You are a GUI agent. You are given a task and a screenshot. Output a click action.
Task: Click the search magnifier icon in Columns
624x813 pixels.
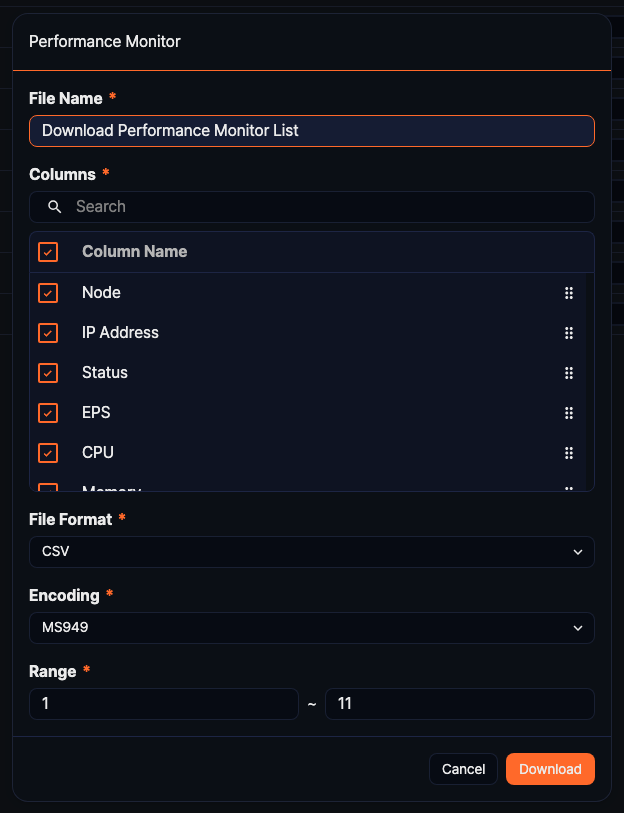pyautogui.click(x=54, y=207)
